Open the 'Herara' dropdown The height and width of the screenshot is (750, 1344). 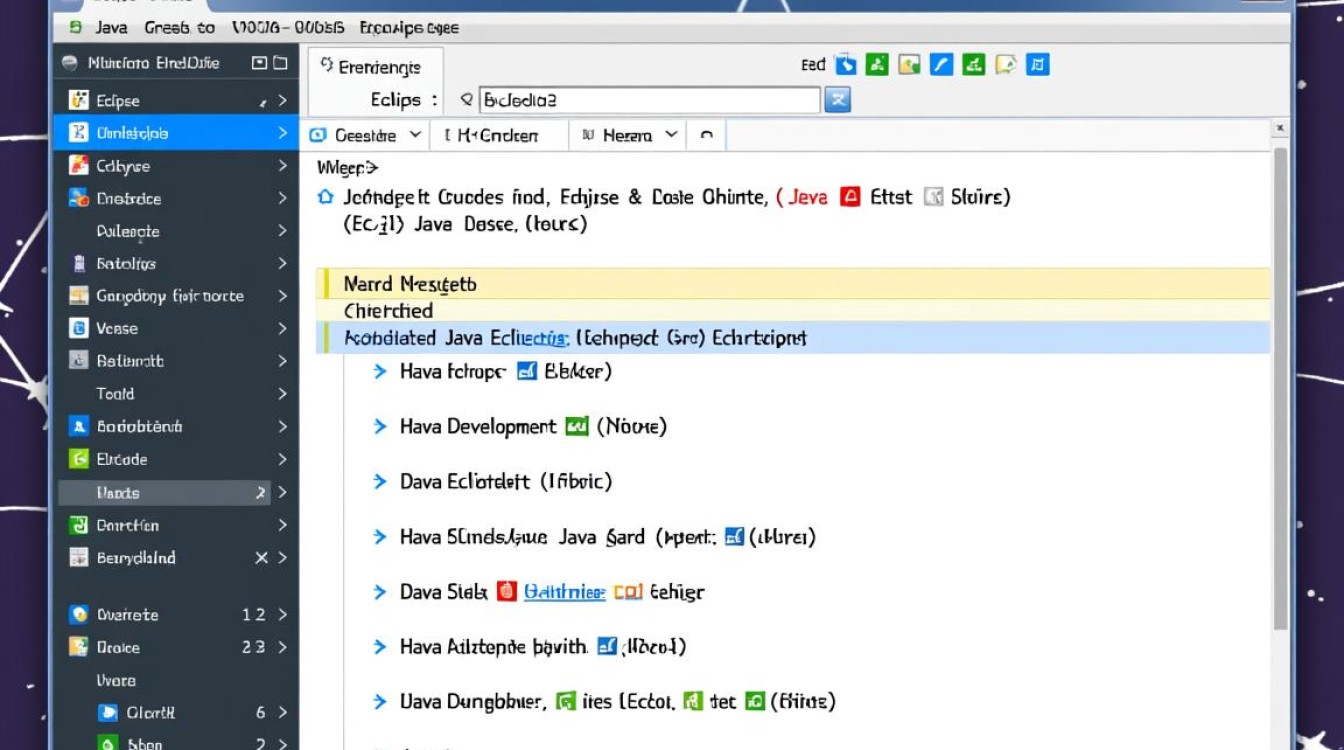(671, 135)
